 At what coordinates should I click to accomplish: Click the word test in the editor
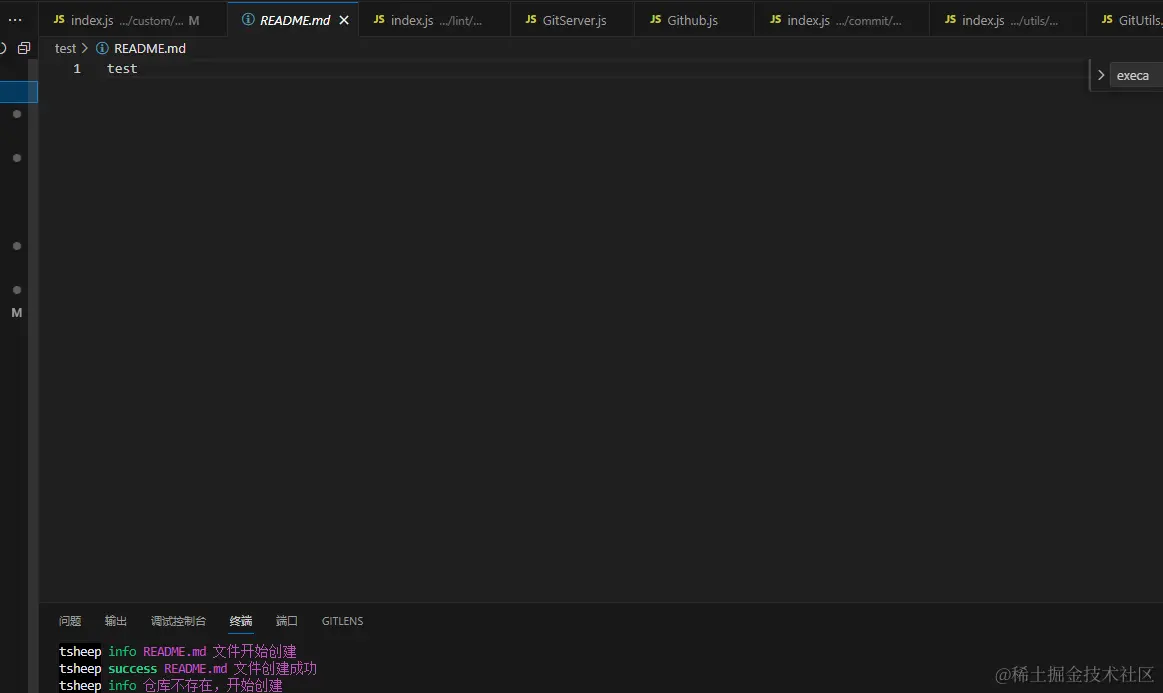[122, 68]
